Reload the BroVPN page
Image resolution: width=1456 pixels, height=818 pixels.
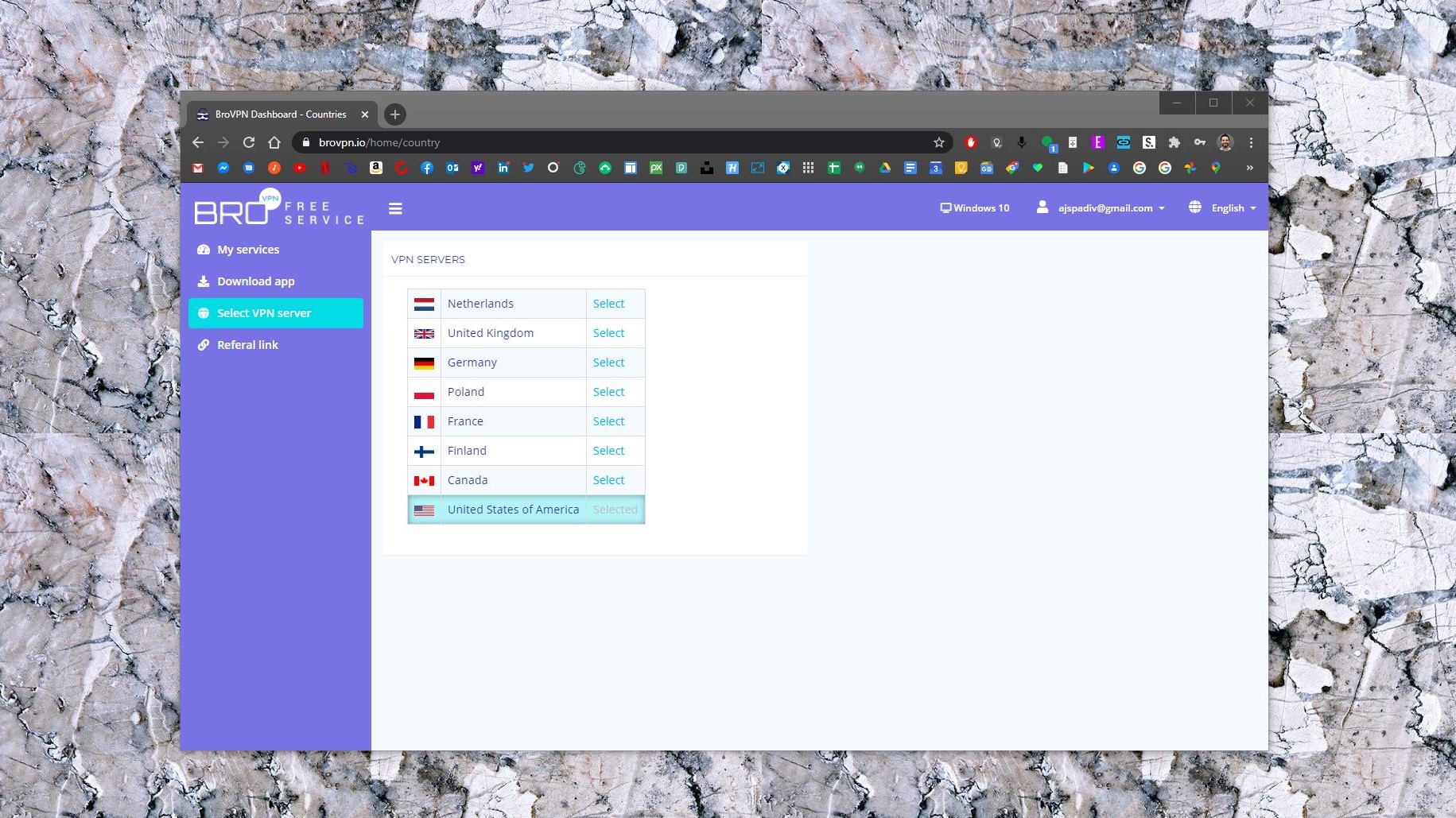coord(249,142)
